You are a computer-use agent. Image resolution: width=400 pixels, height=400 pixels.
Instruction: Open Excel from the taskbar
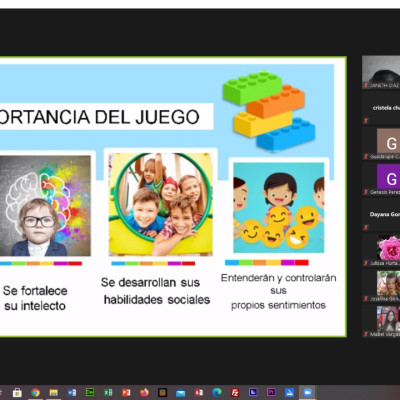(x=108, y=393)
